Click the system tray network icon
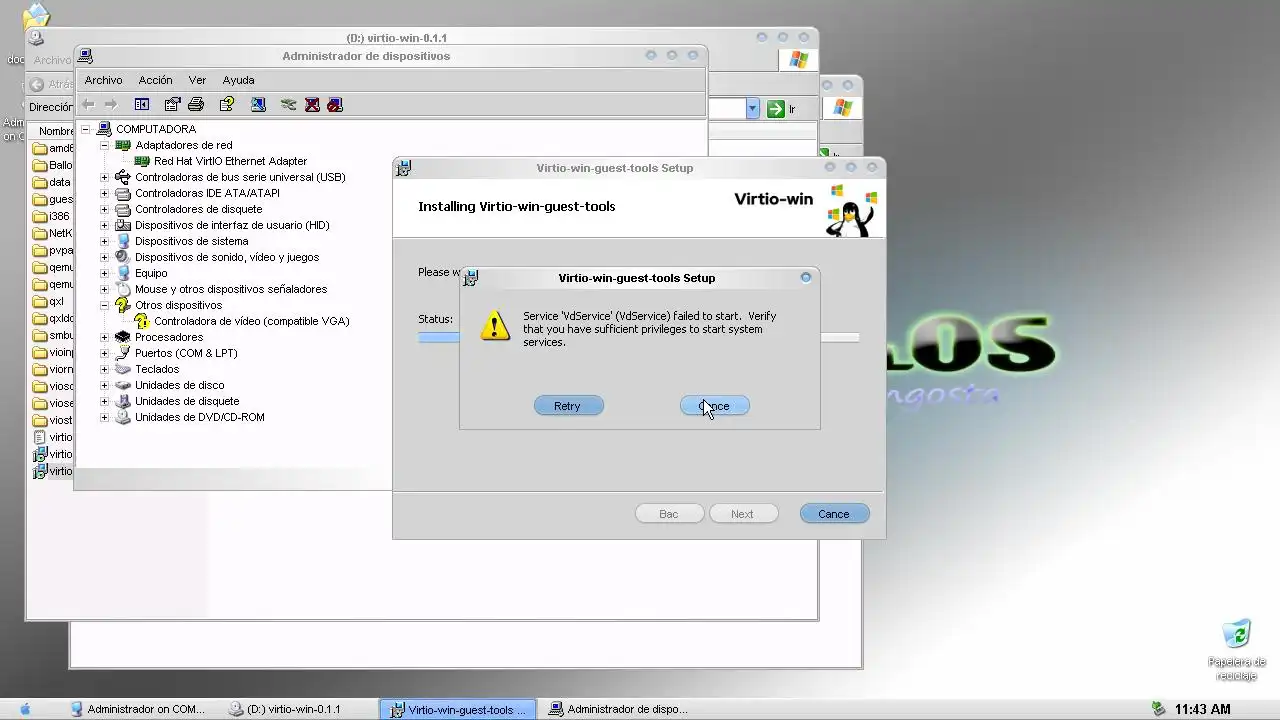1280x720 pixels. click(x=1158, y=709)
